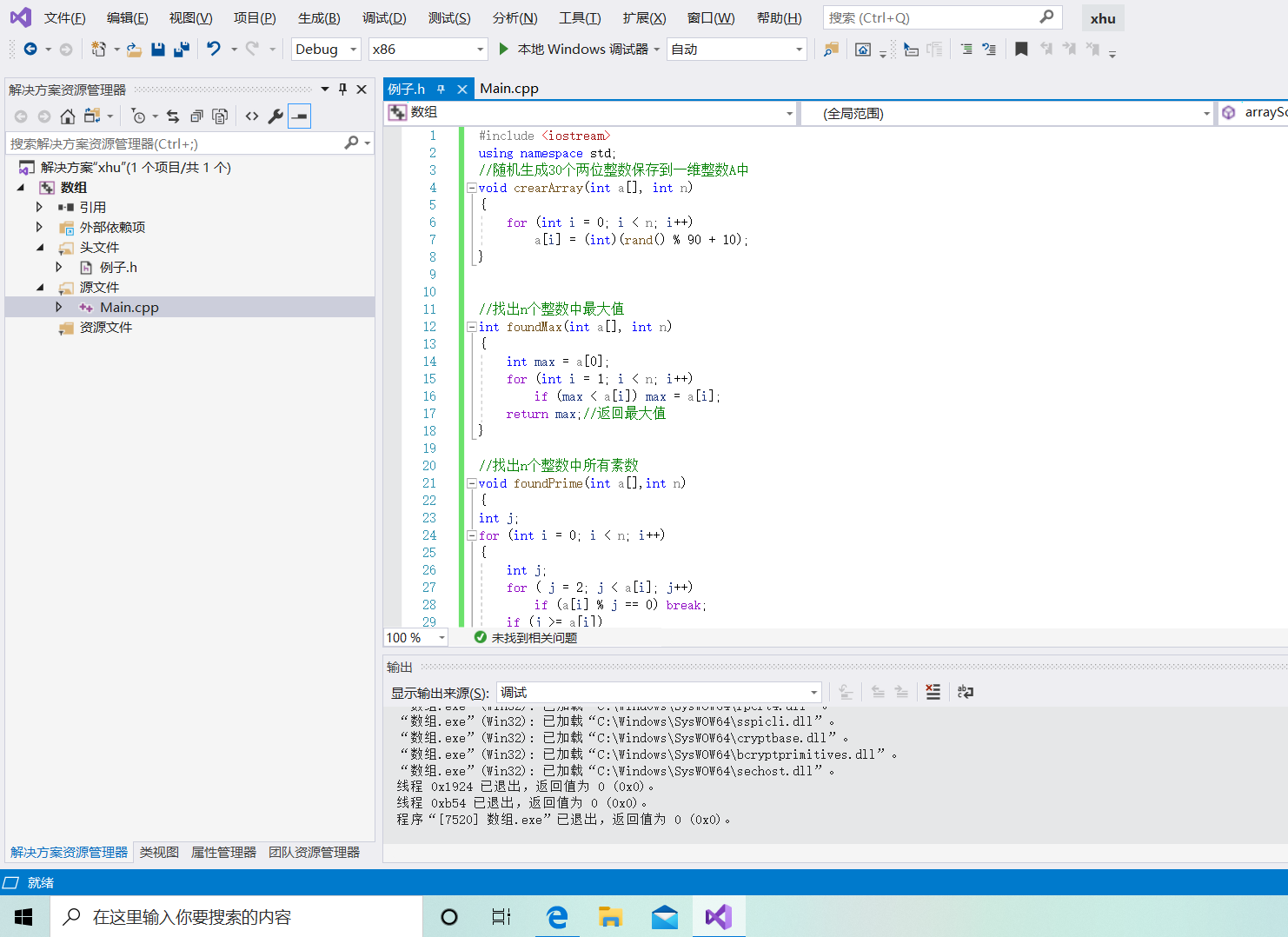This screenshot has width=1288, height=937.
Task: Click the Save All icon
Action: coord(181,50)
